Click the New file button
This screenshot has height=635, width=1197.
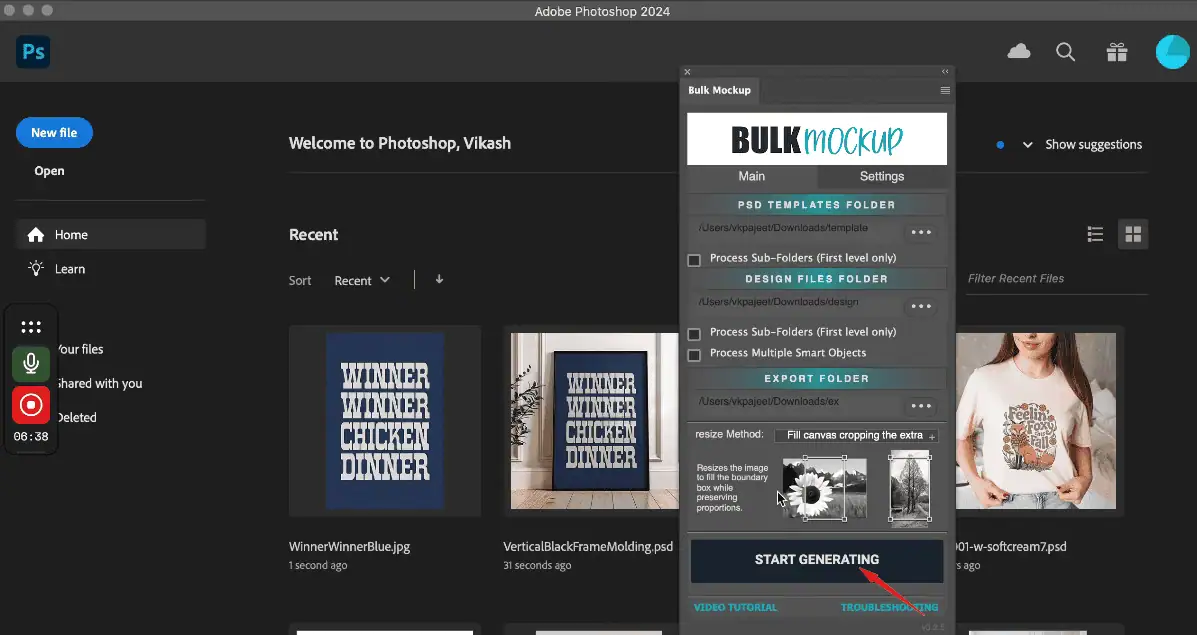(x=54, y=133)
